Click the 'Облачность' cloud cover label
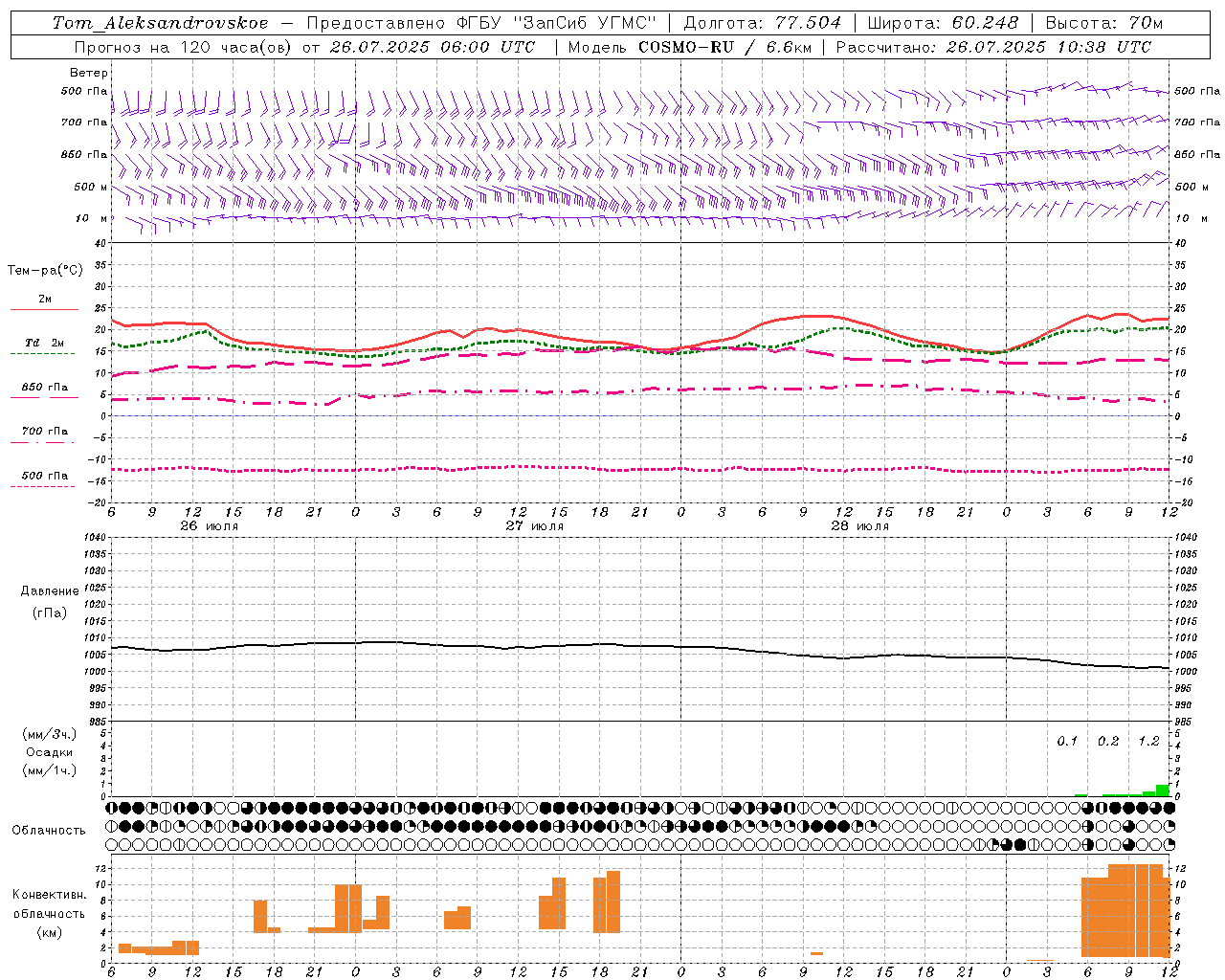The height and width of the screenshot is (980, 1225). pyautogui.click(x=49, y=830)
